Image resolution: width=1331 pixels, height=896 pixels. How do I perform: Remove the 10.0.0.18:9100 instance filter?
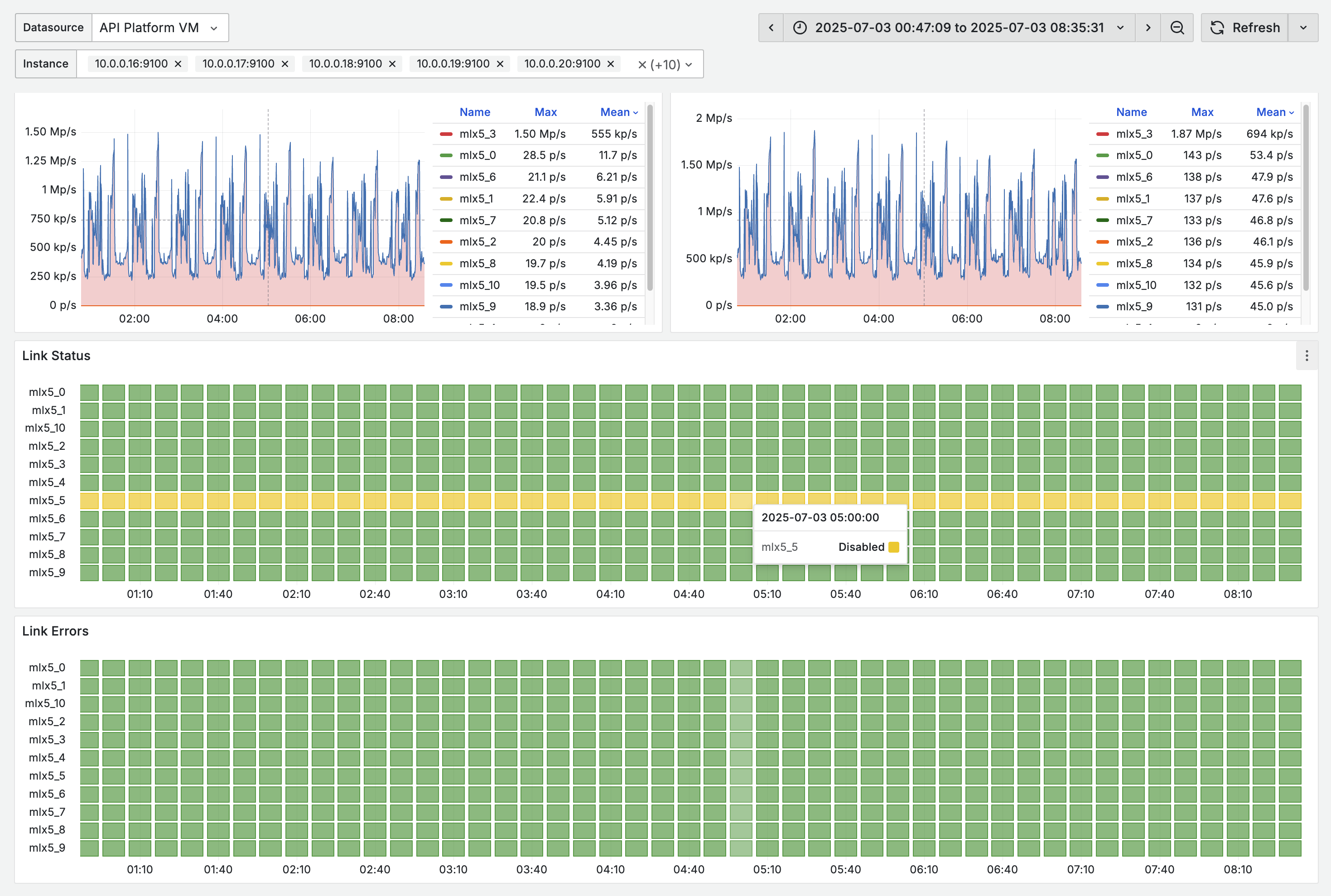392,64
